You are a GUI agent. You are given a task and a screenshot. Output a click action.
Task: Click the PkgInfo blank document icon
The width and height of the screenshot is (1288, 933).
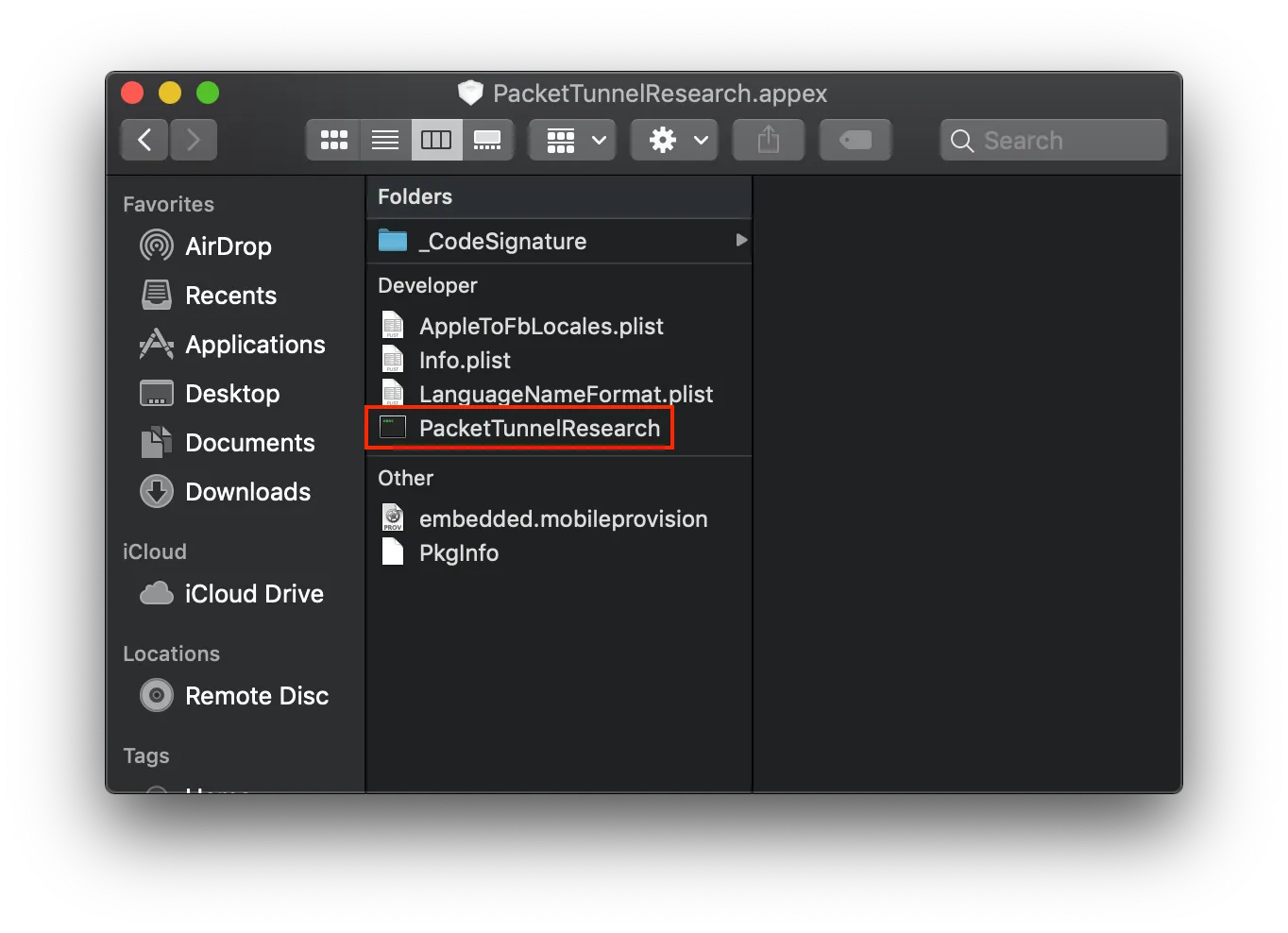click(393, 551)
